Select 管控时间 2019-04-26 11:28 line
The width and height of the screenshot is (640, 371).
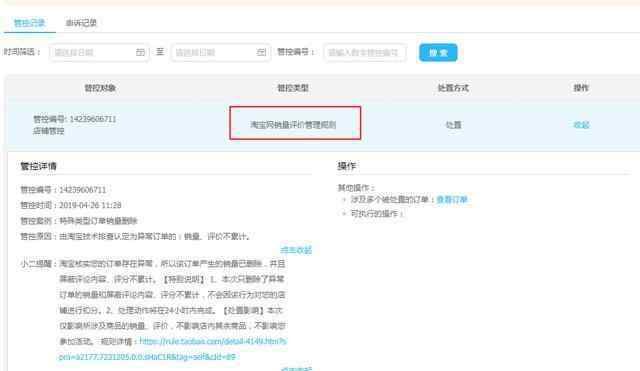coord(71,205)
